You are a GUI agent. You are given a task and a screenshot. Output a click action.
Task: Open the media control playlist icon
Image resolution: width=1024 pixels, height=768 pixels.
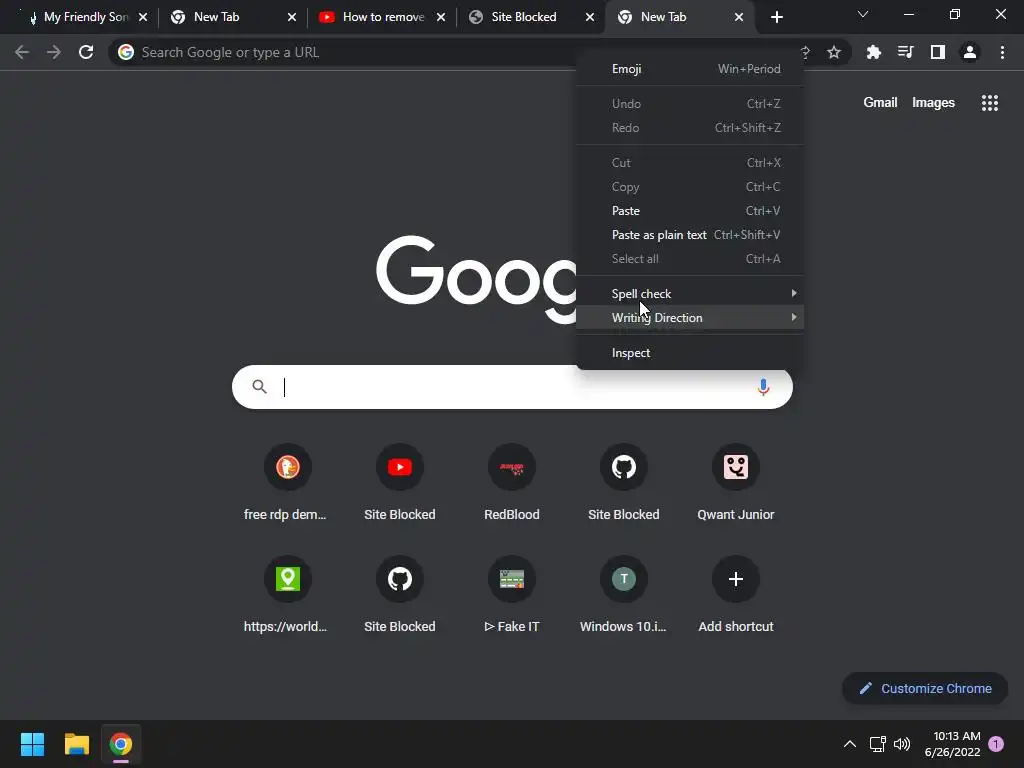click(x=905, y=52)
